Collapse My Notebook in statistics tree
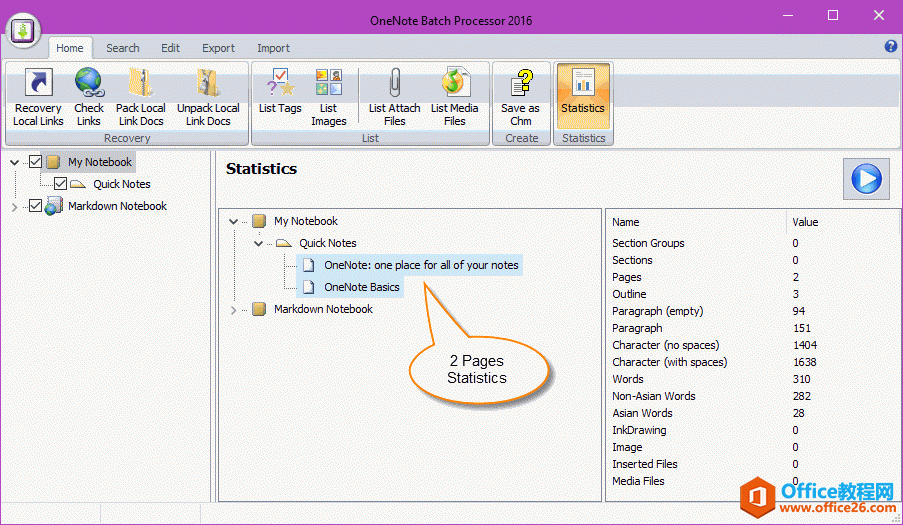 click(233, 221)
